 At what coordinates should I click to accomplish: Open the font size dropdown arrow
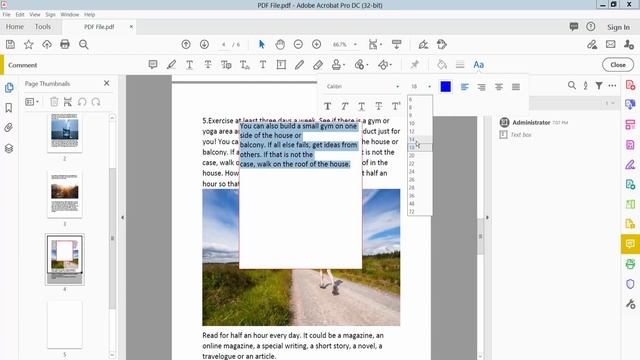coord(429,87)
